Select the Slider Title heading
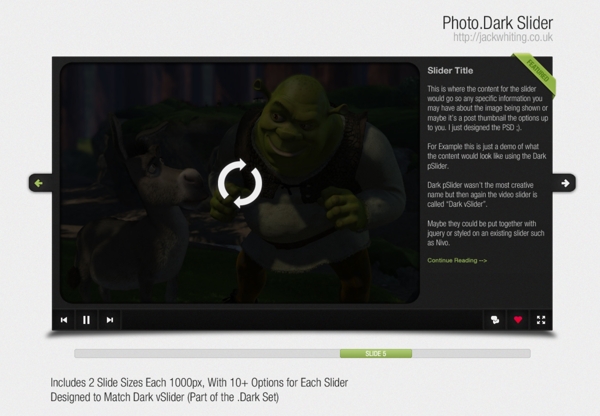The image size is (600, 416). (450, 70)
